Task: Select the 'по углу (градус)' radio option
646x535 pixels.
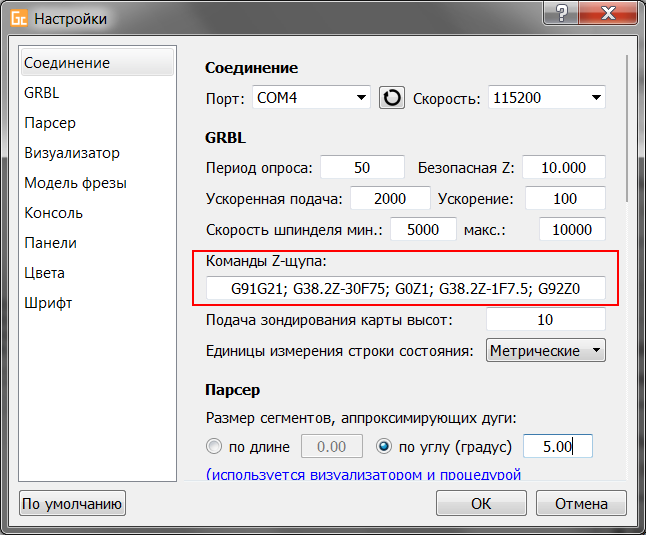Action: [383, 447]
